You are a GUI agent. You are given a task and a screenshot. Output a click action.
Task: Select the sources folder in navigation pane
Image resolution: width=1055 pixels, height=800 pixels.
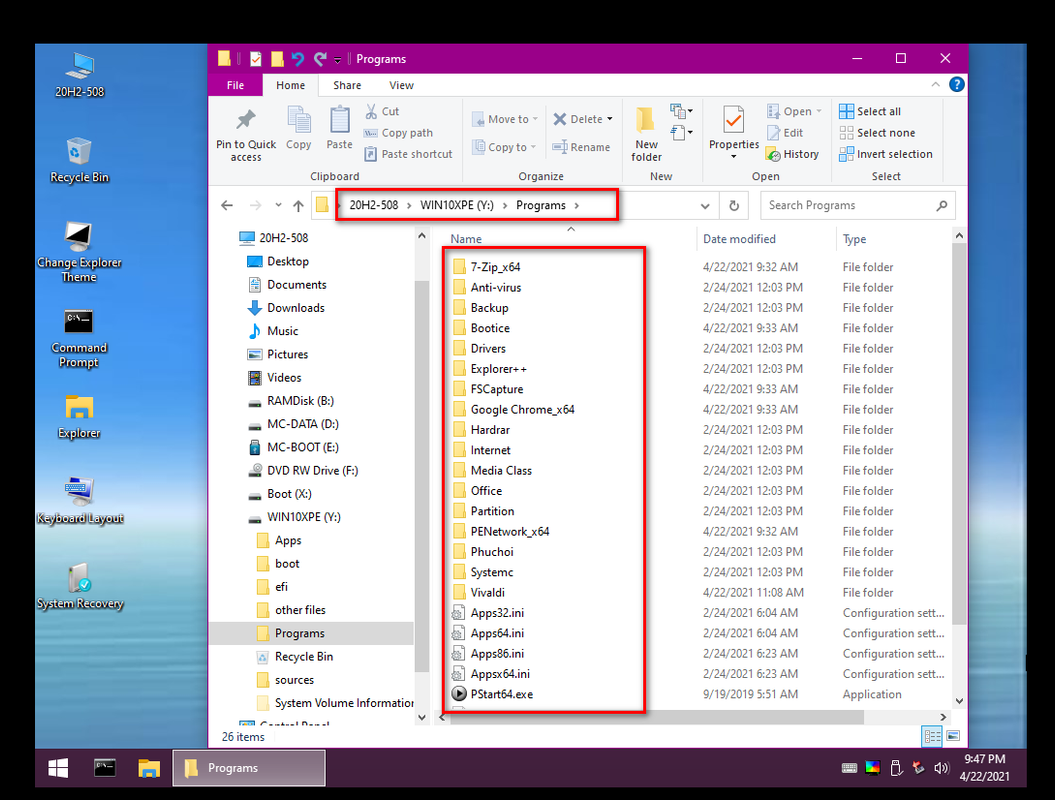pyautogui.click(x=294, y=680)
